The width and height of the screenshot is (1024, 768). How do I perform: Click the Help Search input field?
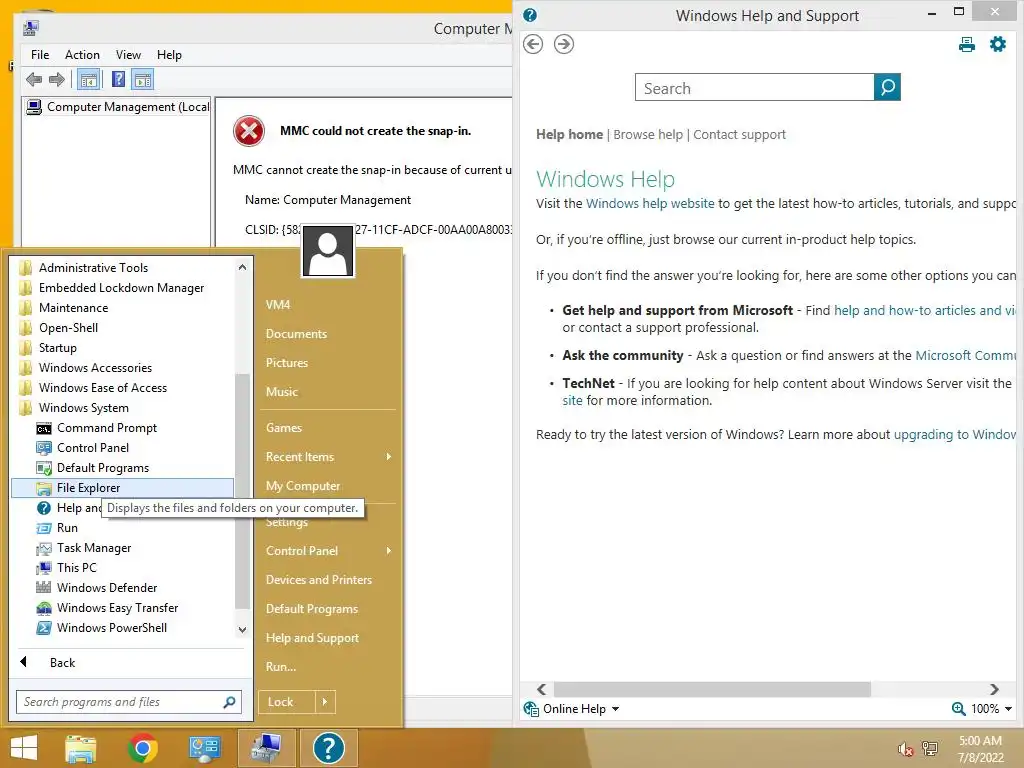pyautogui.click(x=754, y=87)
